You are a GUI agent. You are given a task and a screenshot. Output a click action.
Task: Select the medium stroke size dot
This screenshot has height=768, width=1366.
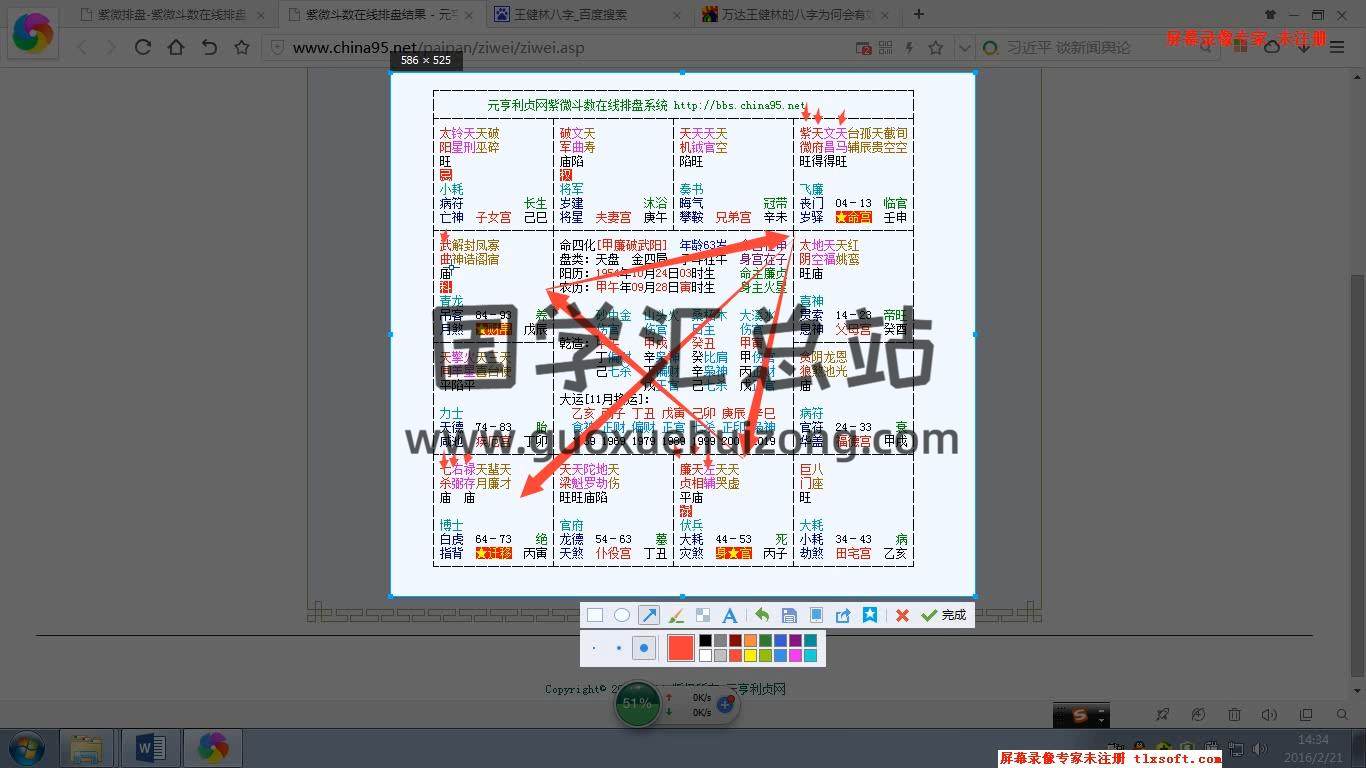click(619, 648)
